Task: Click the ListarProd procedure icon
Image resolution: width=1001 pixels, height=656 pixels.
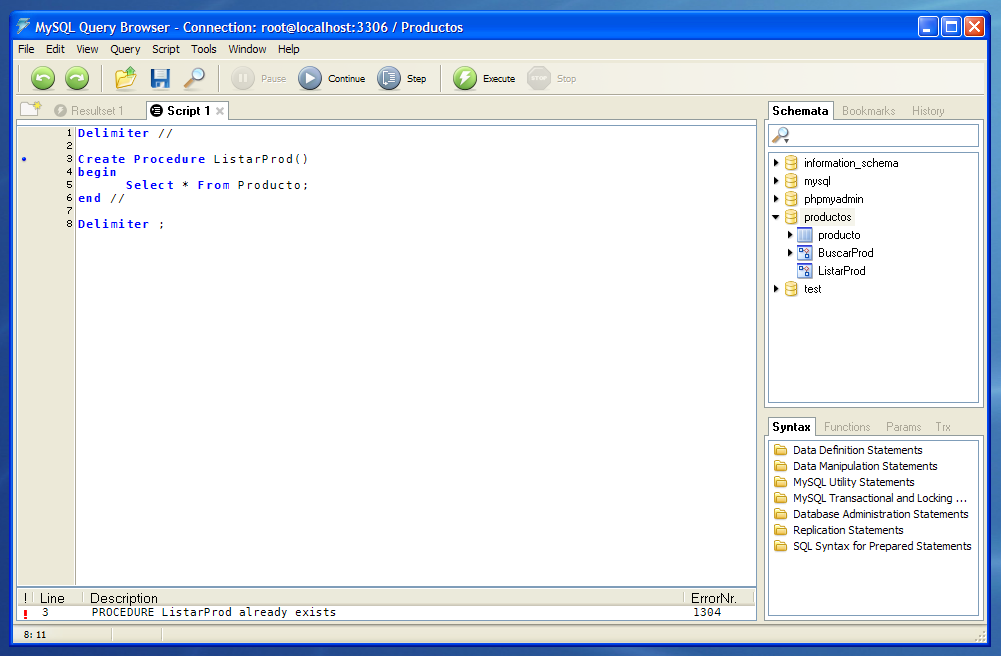Action: coord(804,271)
